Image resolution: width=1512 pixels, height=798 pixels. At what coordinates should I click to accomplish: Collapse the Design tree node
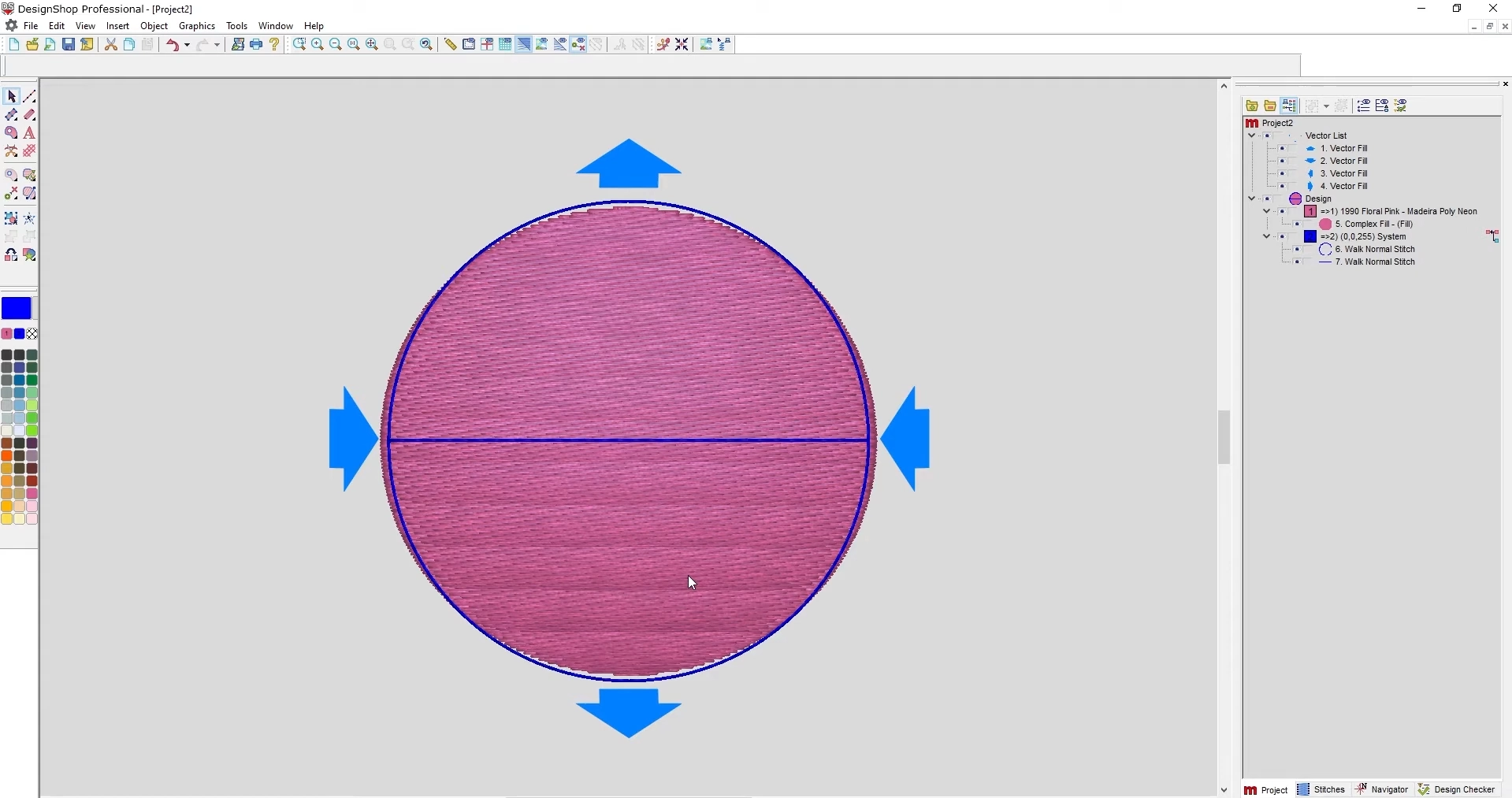[1251, 199]
